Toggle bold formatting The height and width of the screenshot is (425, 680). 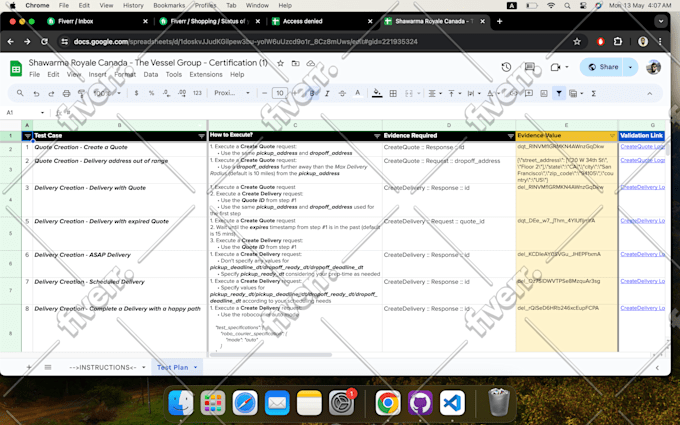[x=312, y=93]
